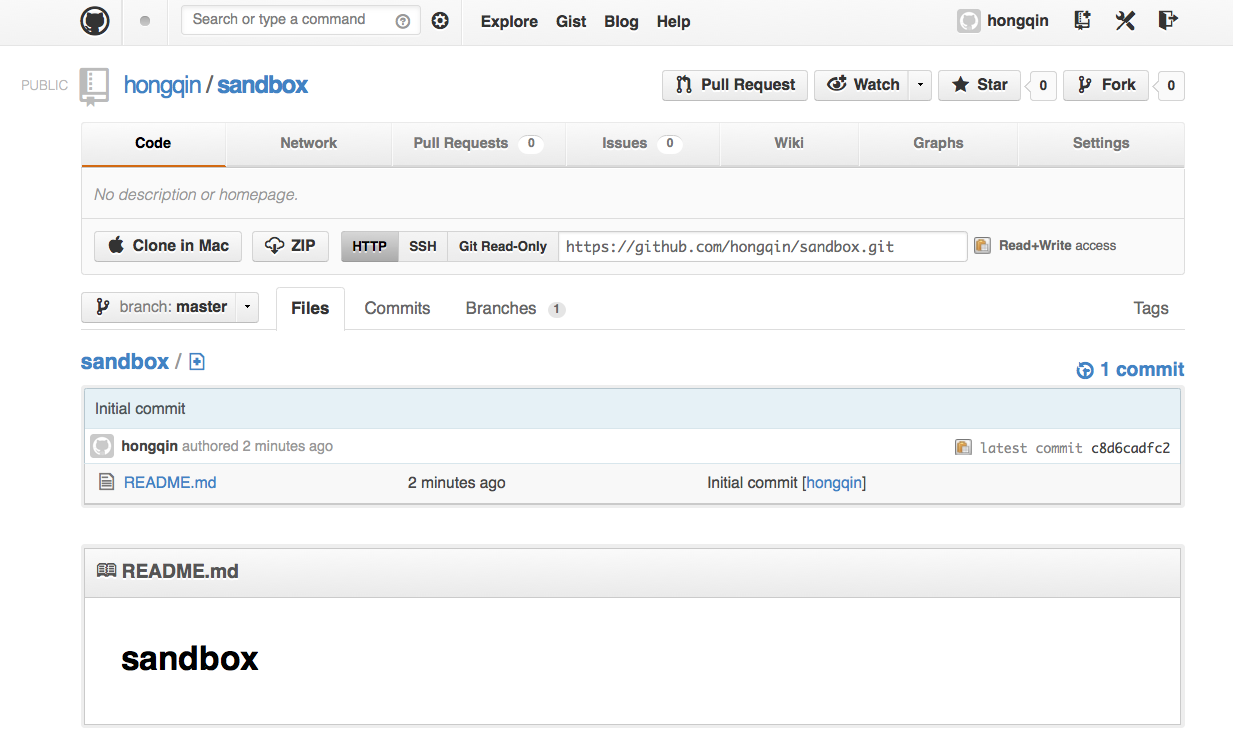Image resolution: width=1233 pixels, height=754 pixels.
Task: Open account settings tools icon
Action: [x=1125, y=20]
